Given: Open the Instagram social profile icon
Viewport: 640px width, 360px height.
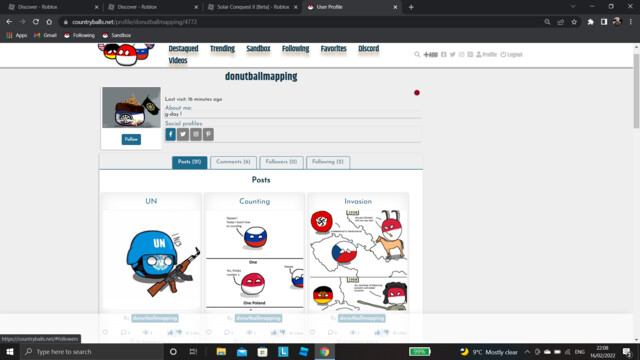Looking at the screenshot, I should [196, 134].
